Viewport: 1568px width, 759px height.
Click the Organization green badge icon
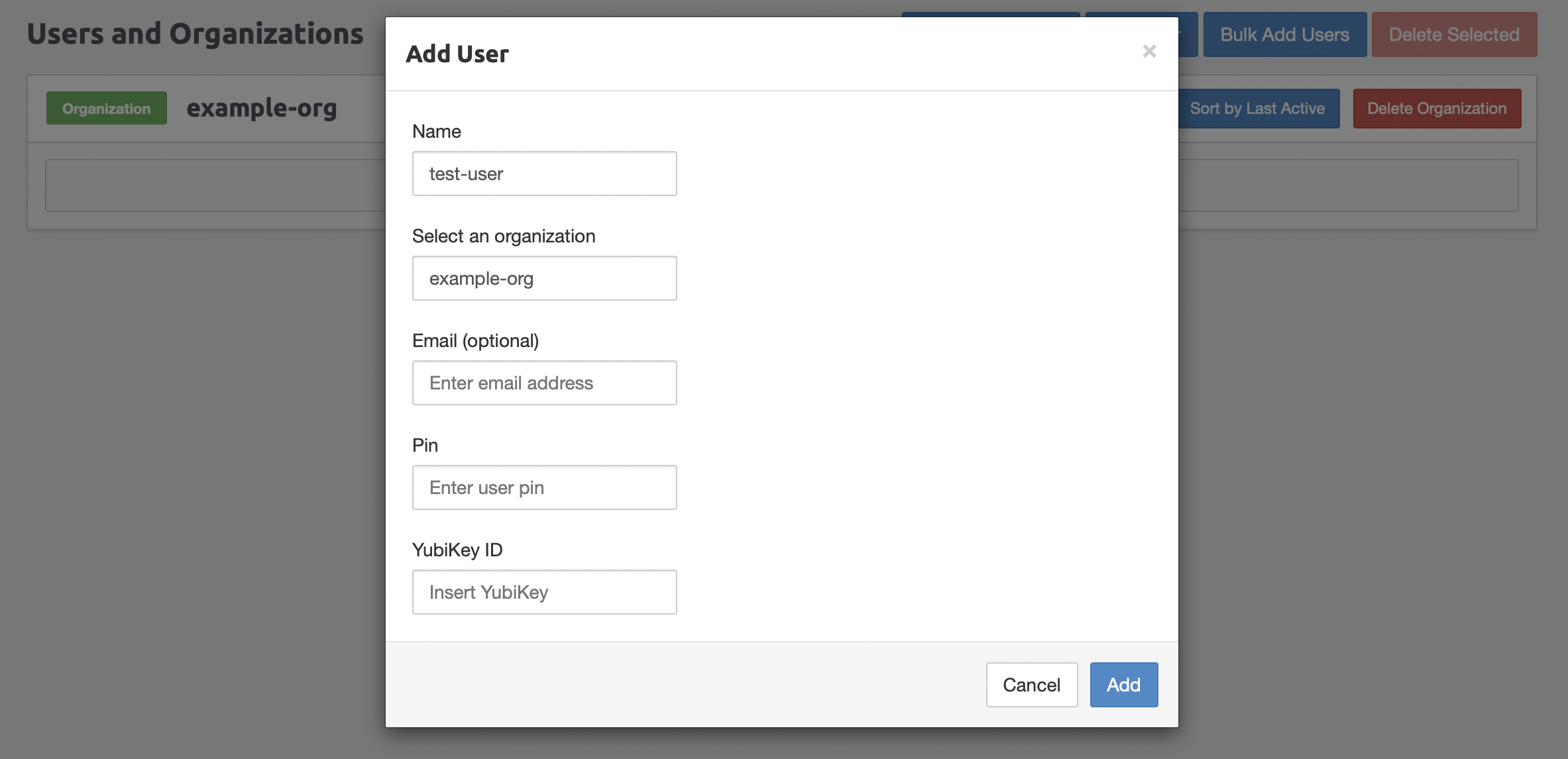tap(106, 108)
